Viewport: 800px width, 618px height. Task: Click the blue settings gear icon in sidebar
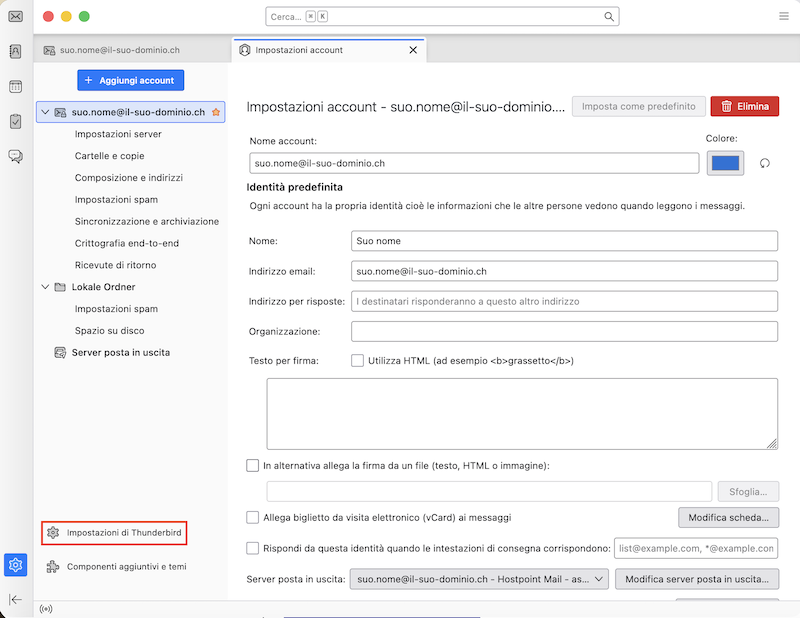[16, 565]
